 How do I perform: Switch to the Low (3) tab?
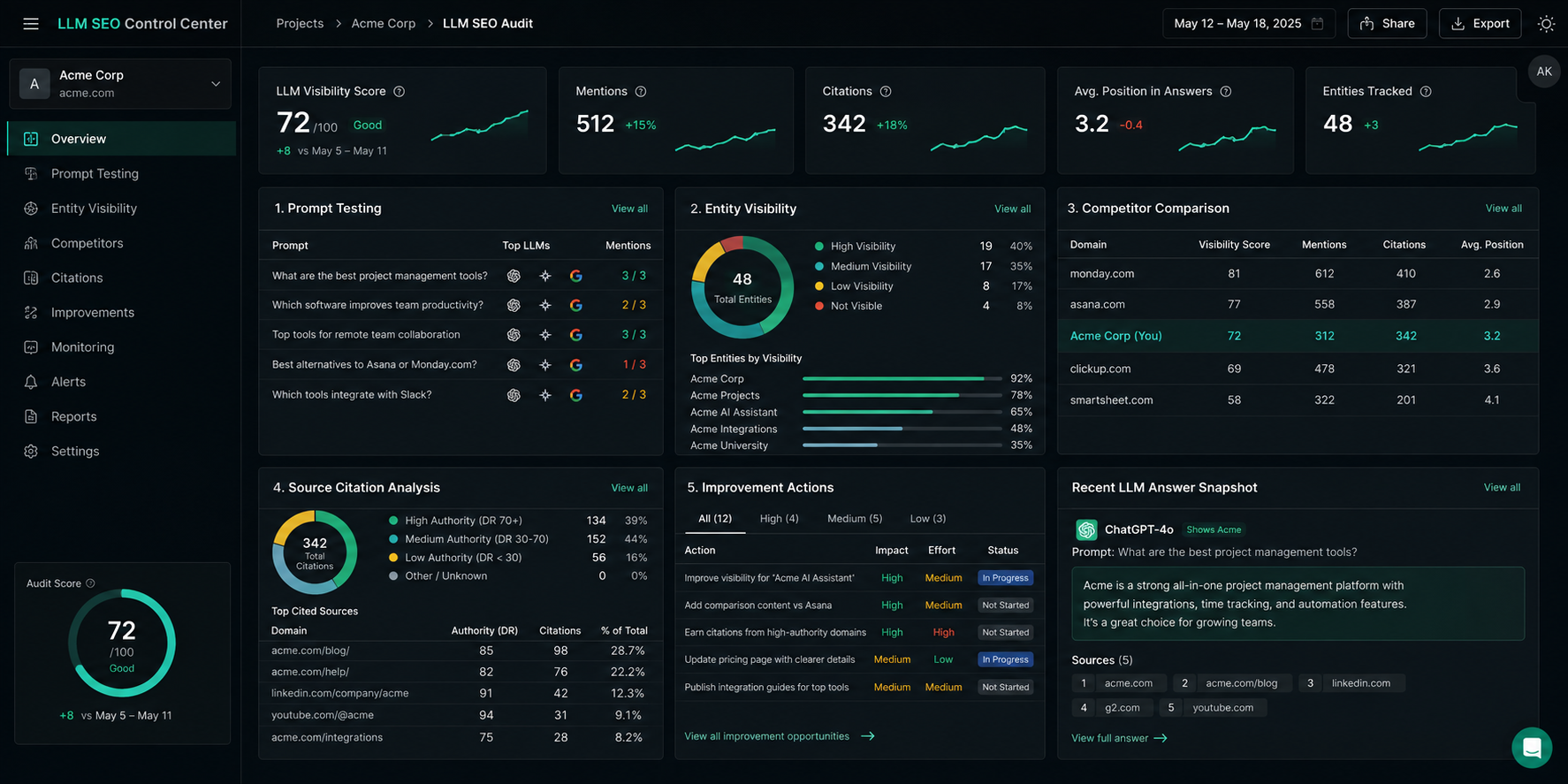[x=928, y=519]
